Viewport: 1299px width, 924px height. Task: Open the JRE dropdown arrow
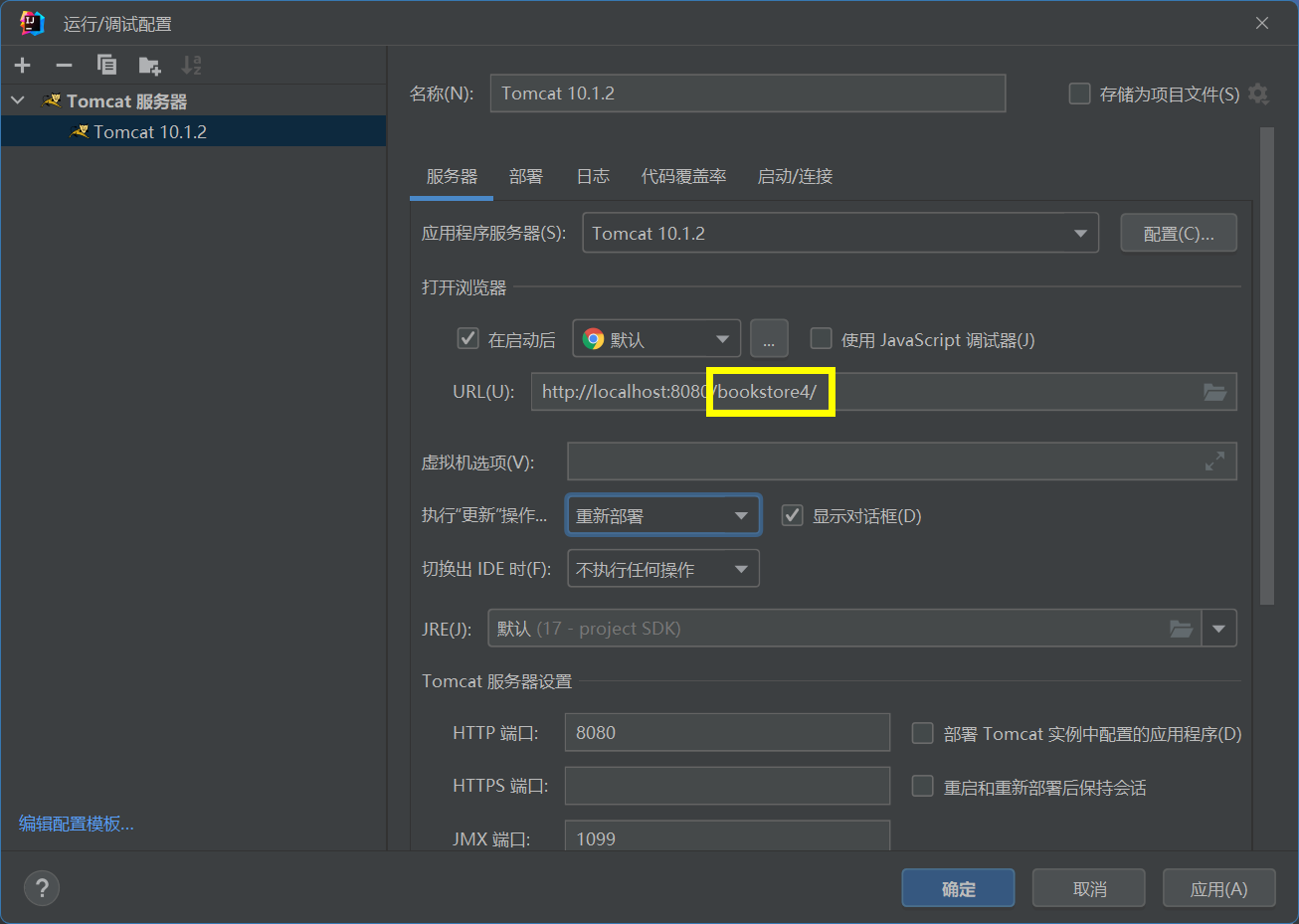(x=1219, y=629)
